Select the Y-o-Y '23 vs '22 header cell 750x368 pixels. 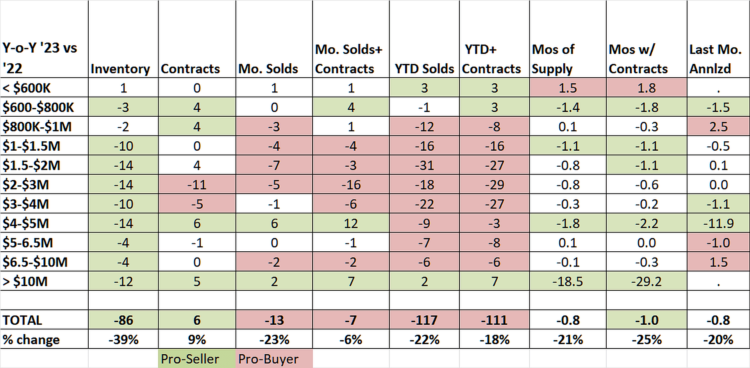(x=44, y=58)
